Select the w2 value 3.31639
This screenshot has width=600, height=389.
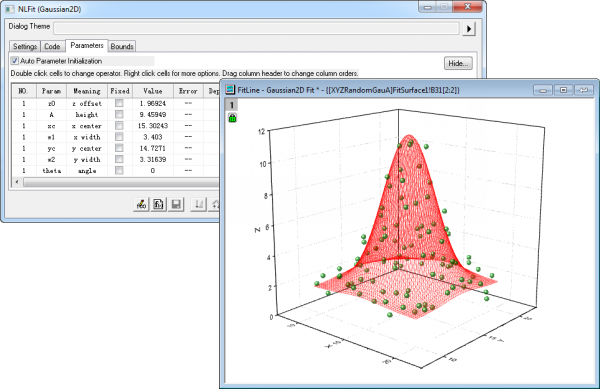coord(153,159)
